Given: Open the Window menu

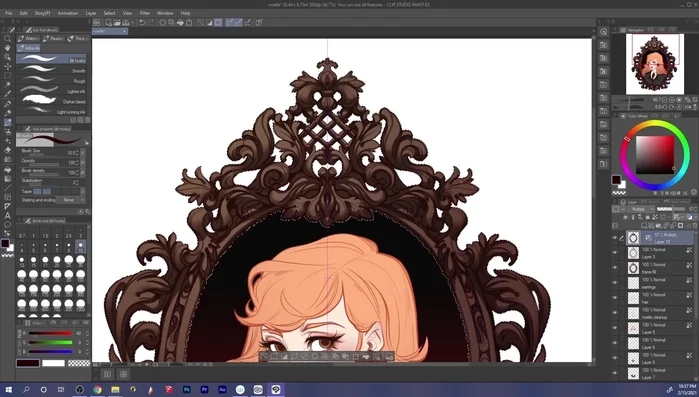Looking at the screenshot, I should pyautogui.click(x=165, y=13).
